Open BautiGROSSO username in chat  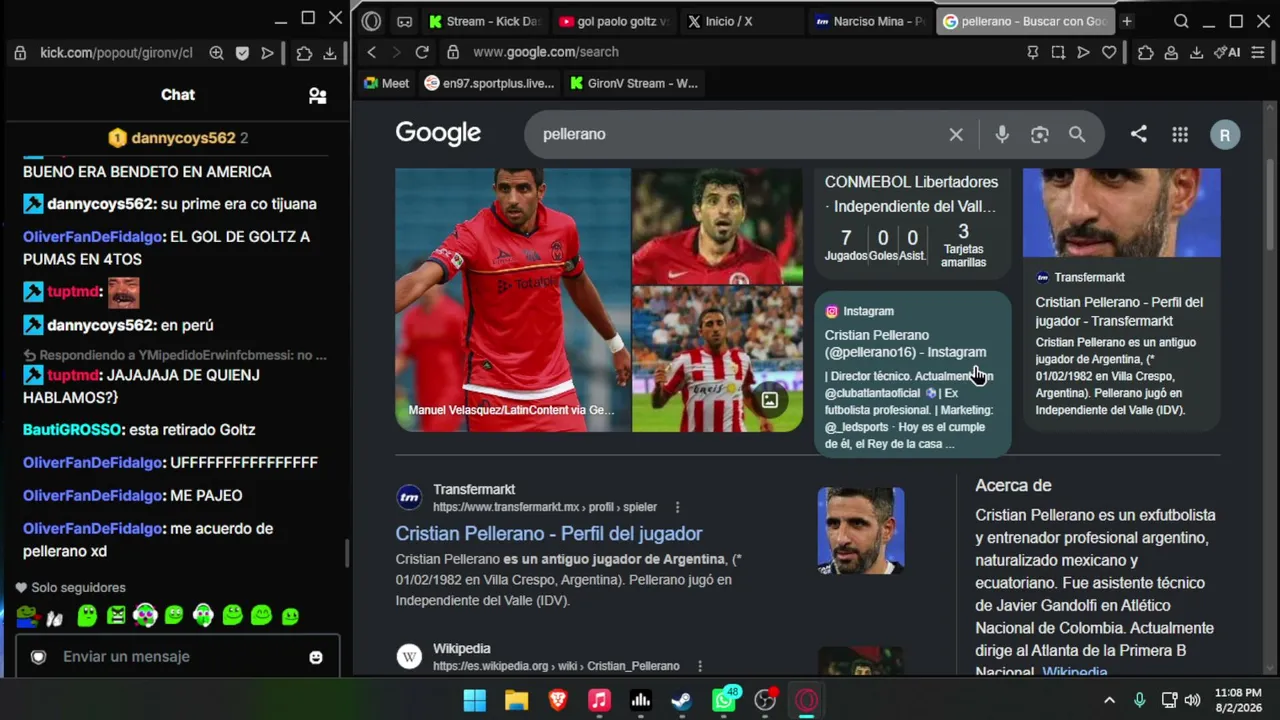tap(73, 430)
